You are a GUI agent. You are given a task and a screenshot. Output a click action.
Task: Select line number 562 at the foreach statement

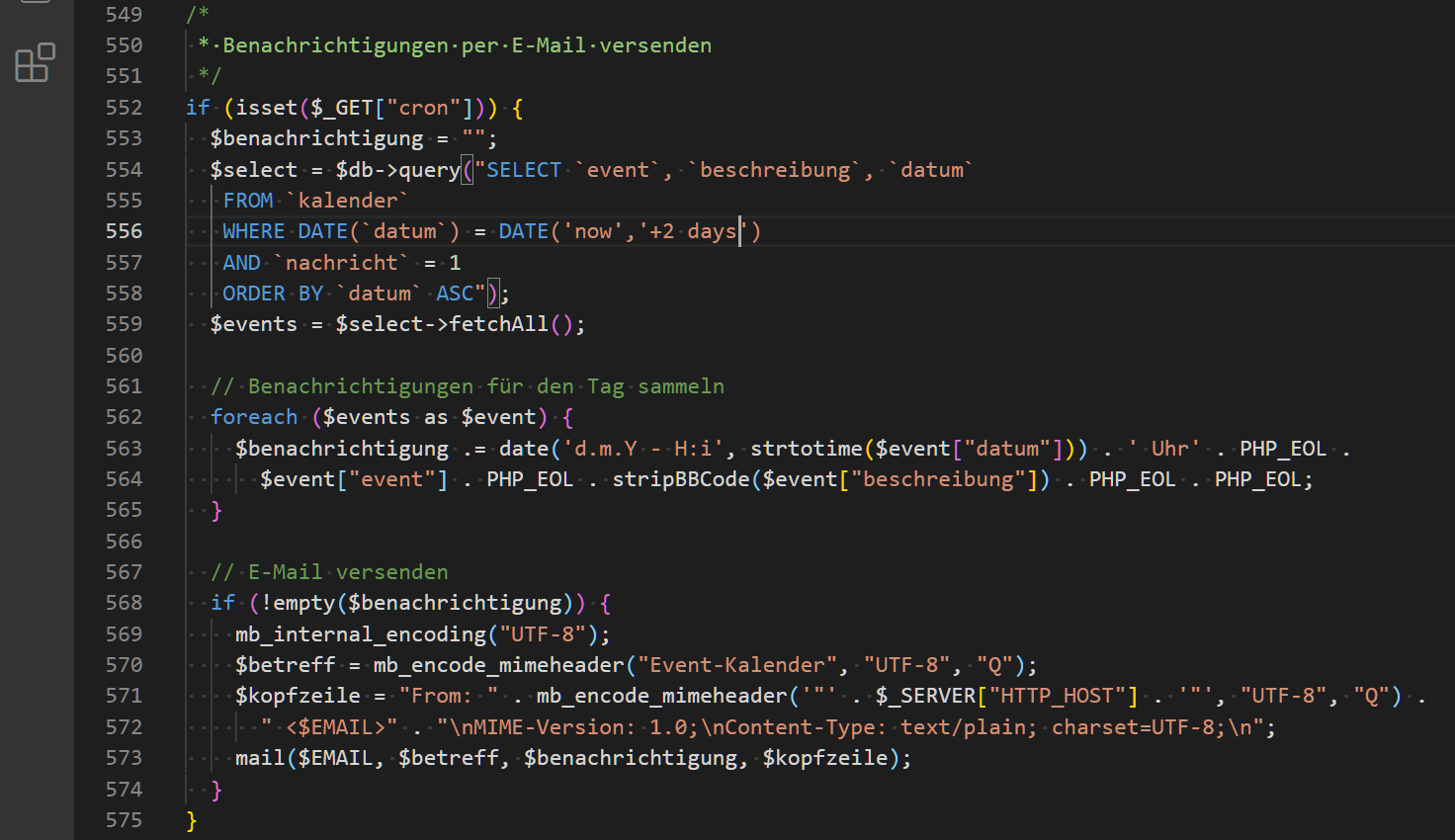click(124, 417)
